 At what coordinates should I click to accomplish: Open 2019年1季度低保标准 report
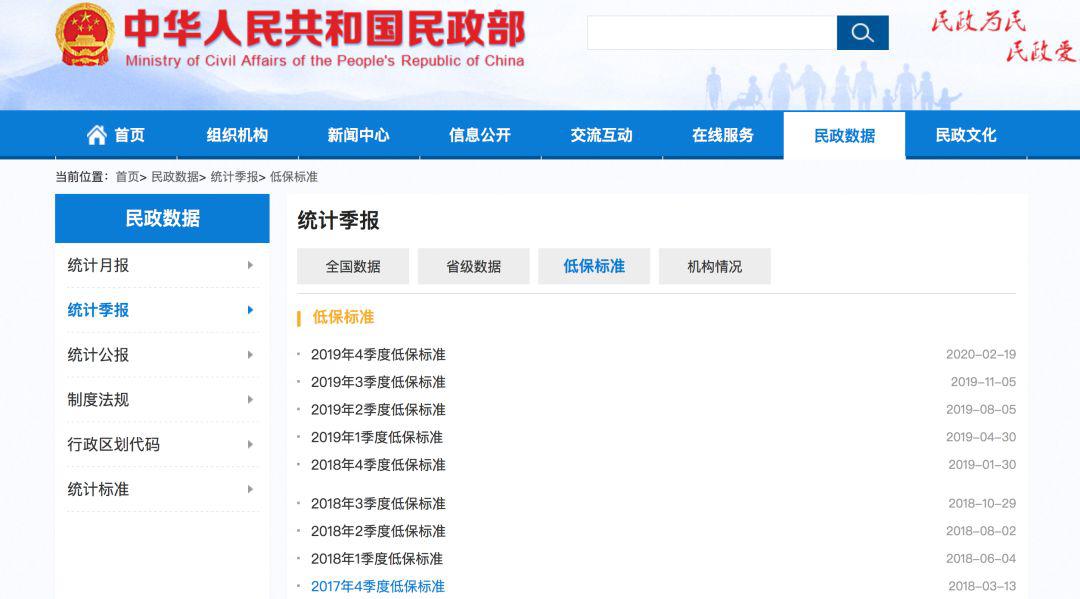point(377,437)
